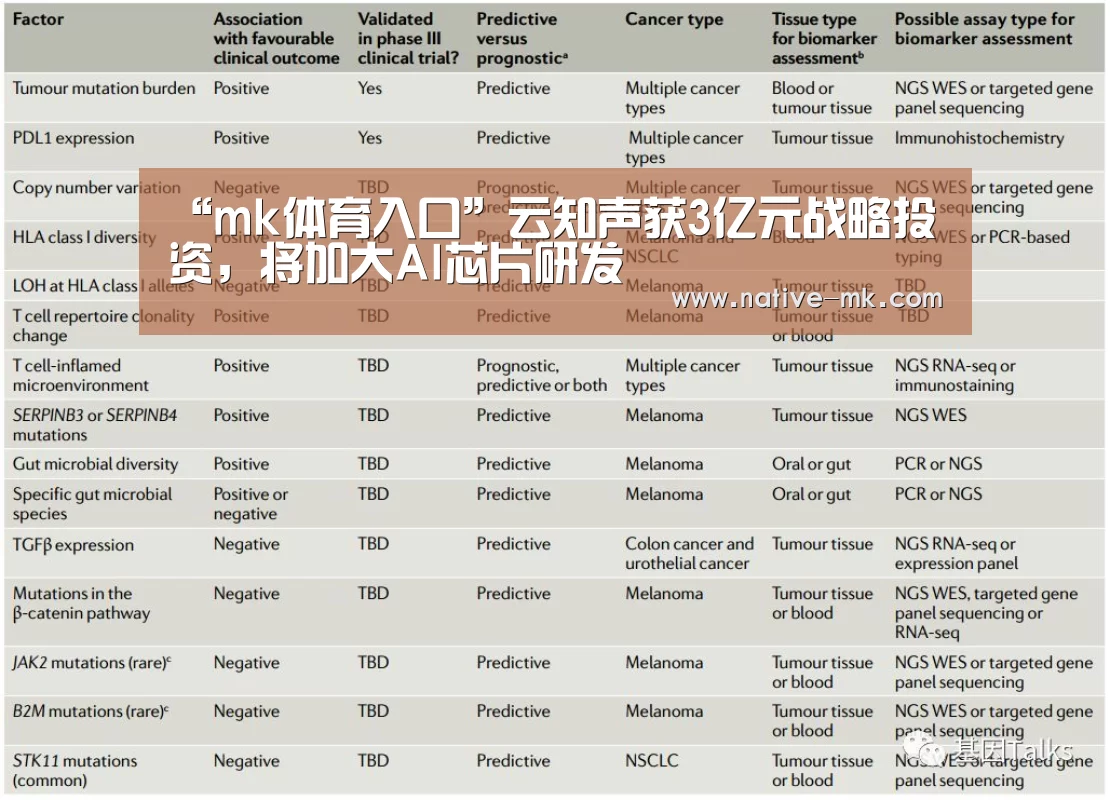Select 'Oral or gut' in Gut microbial diversity row
1110x800 pixels.
pyautogui.click(x=811, y=464)
